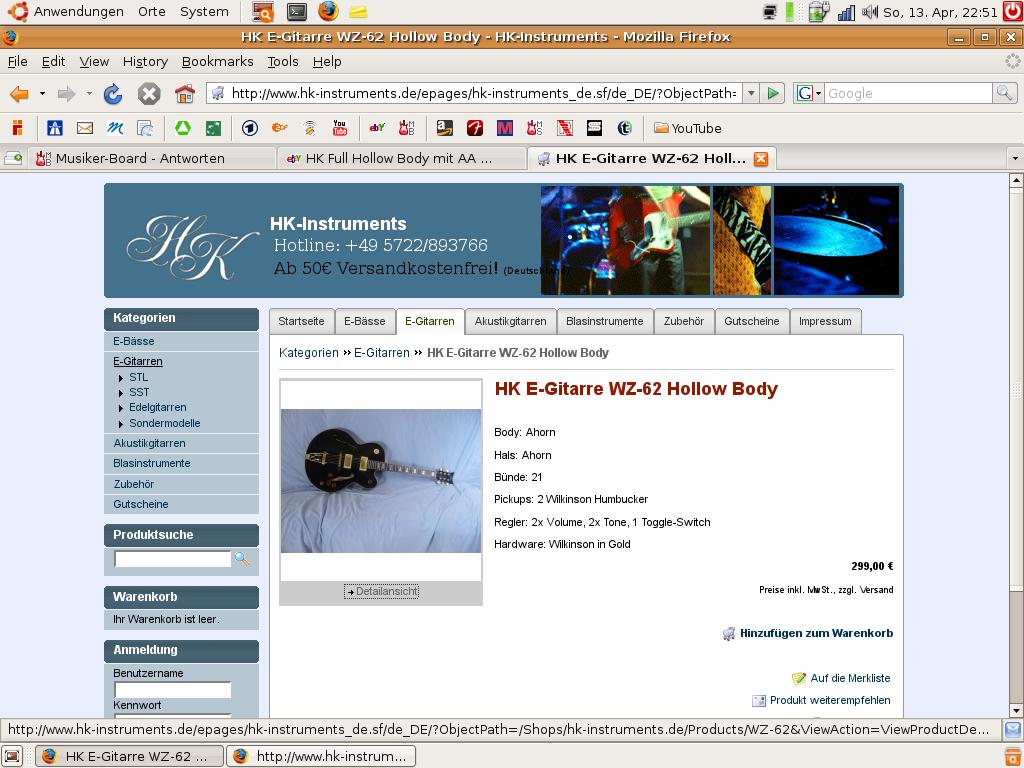
Task: Open the blue Autobahn sign bookmark
Action: 55,128
